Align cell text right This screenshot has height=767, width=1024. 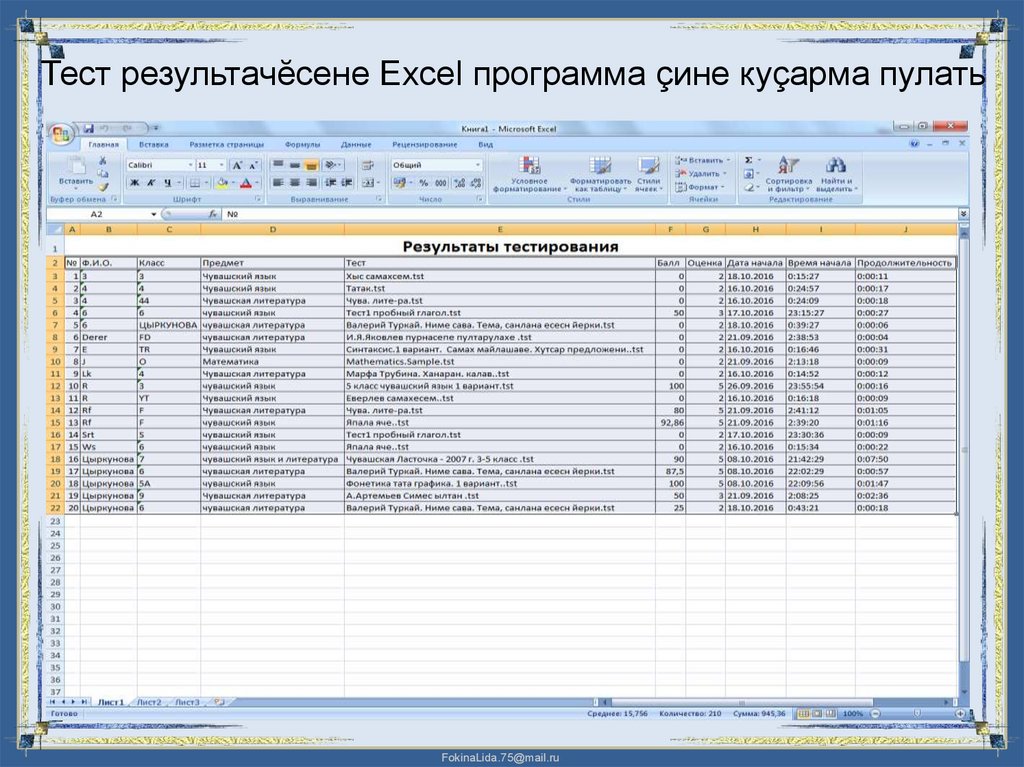[311, 183]
